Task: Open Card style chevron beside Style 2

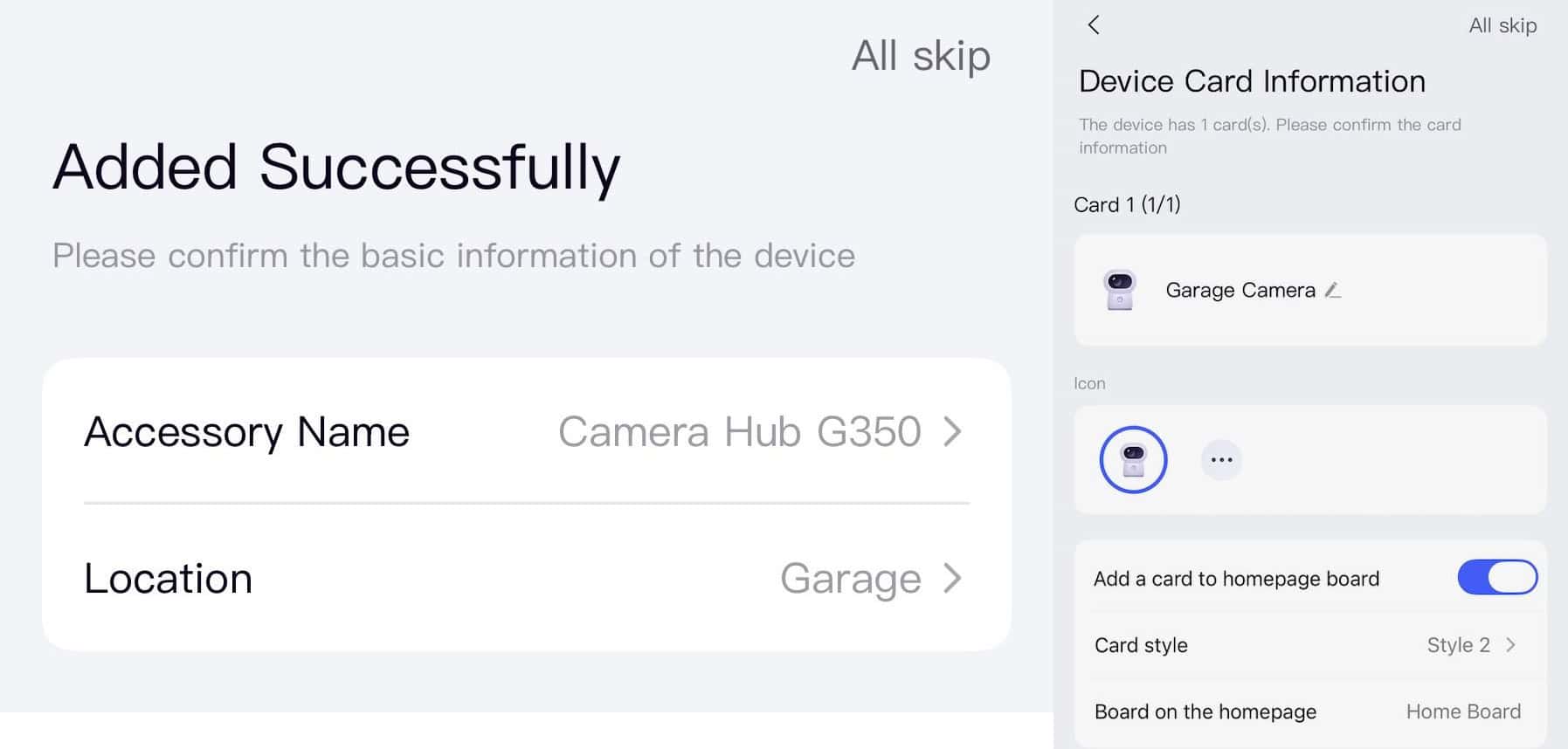Action: tap(1510, 645)
